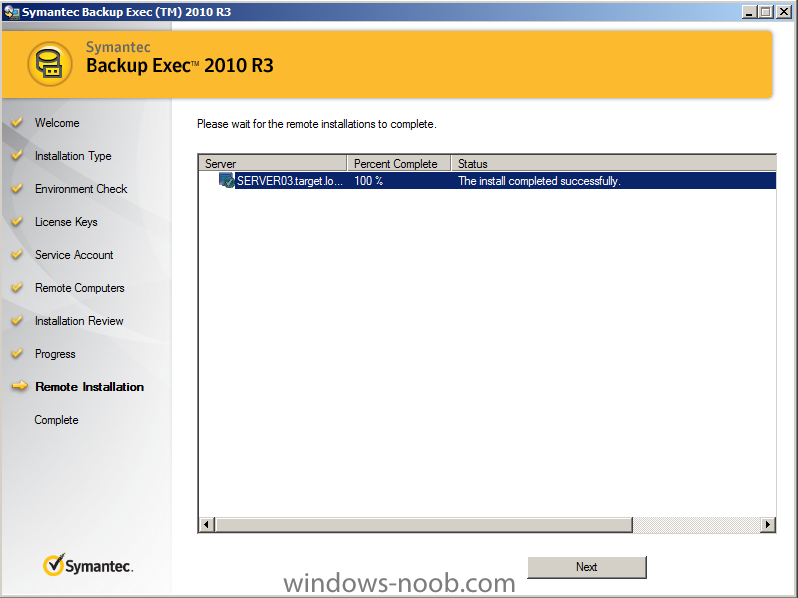
Task: Select the Progress step
Action: point(55,354)
